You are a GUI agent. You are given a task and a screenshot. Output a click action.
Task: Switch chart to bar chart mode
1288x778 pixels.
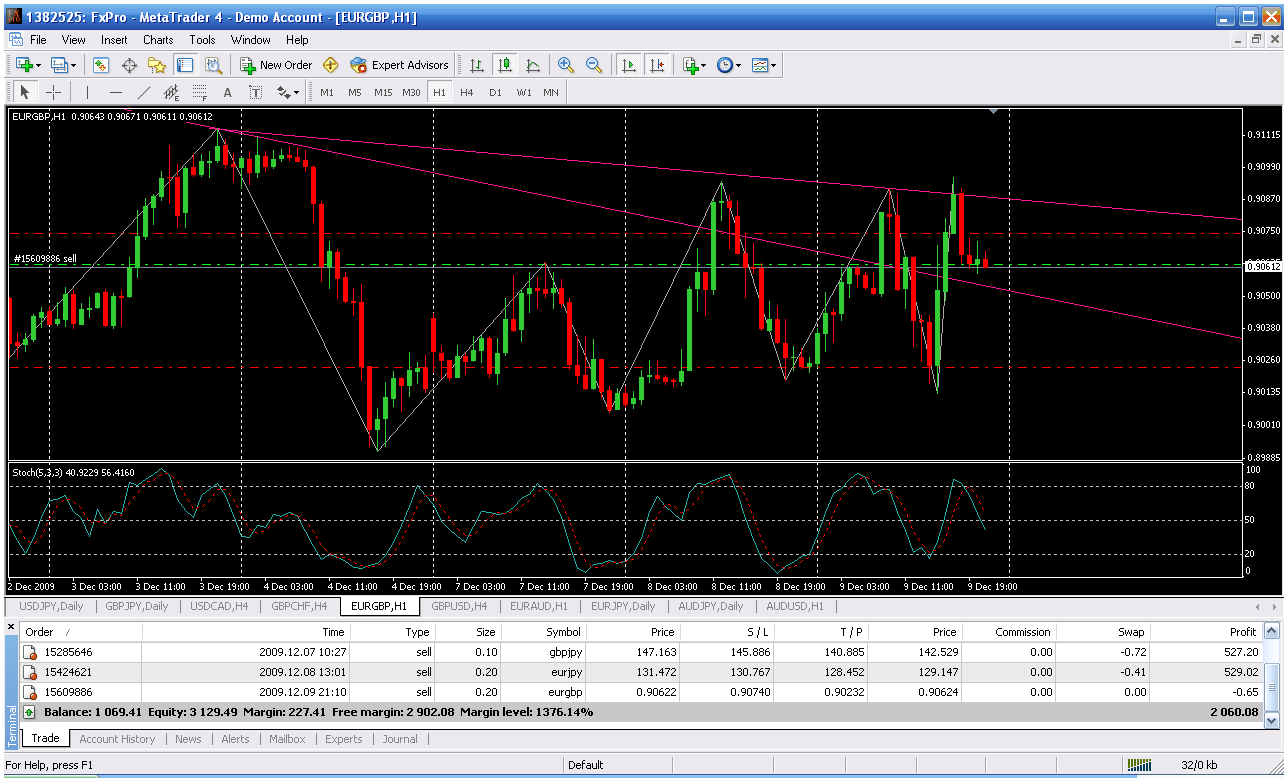click(x=477, y=65)
